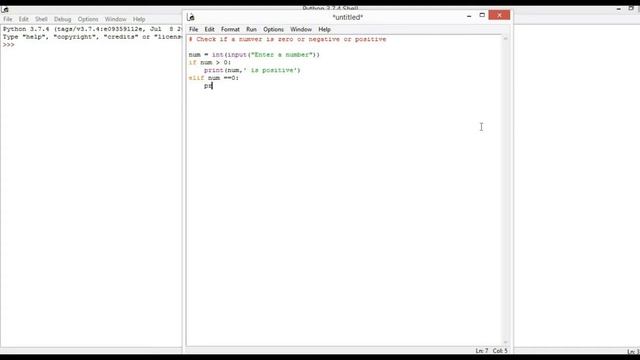Click the IDLE icon in the Python Shell title bar
This screenshot has height=360, width=640.
(x=5, y=9)
